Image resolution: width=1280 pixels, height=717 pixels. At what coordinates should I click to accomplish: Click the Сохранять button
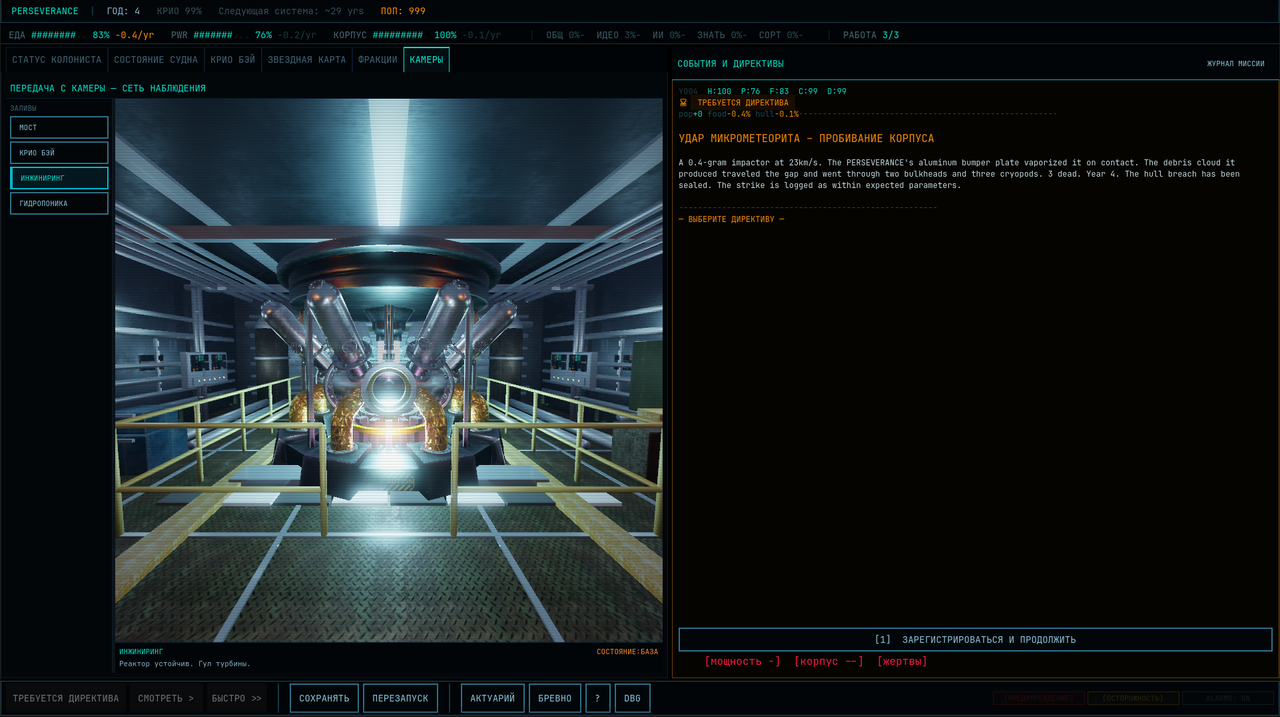324,698
